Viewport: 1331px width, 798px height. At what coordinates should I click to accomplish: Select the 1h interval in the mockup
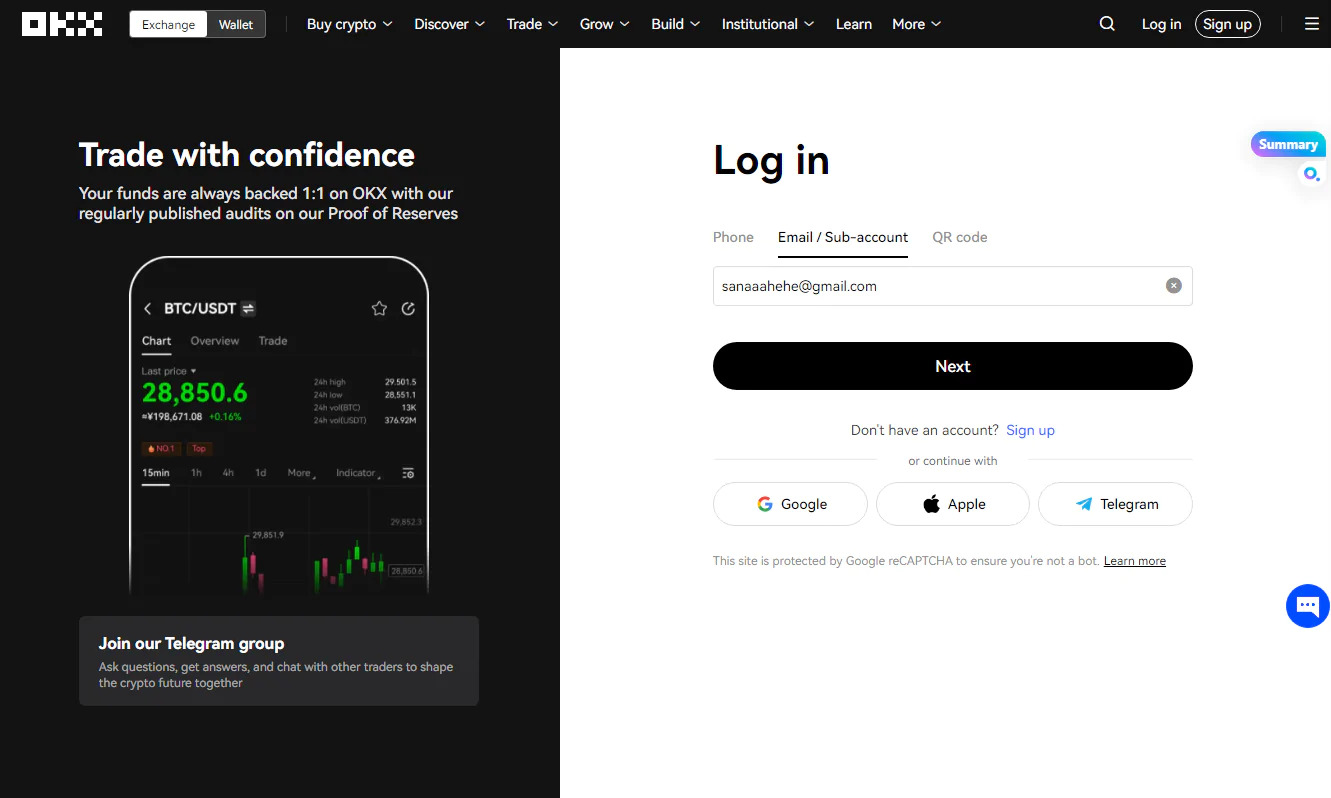tap(196, 473)
